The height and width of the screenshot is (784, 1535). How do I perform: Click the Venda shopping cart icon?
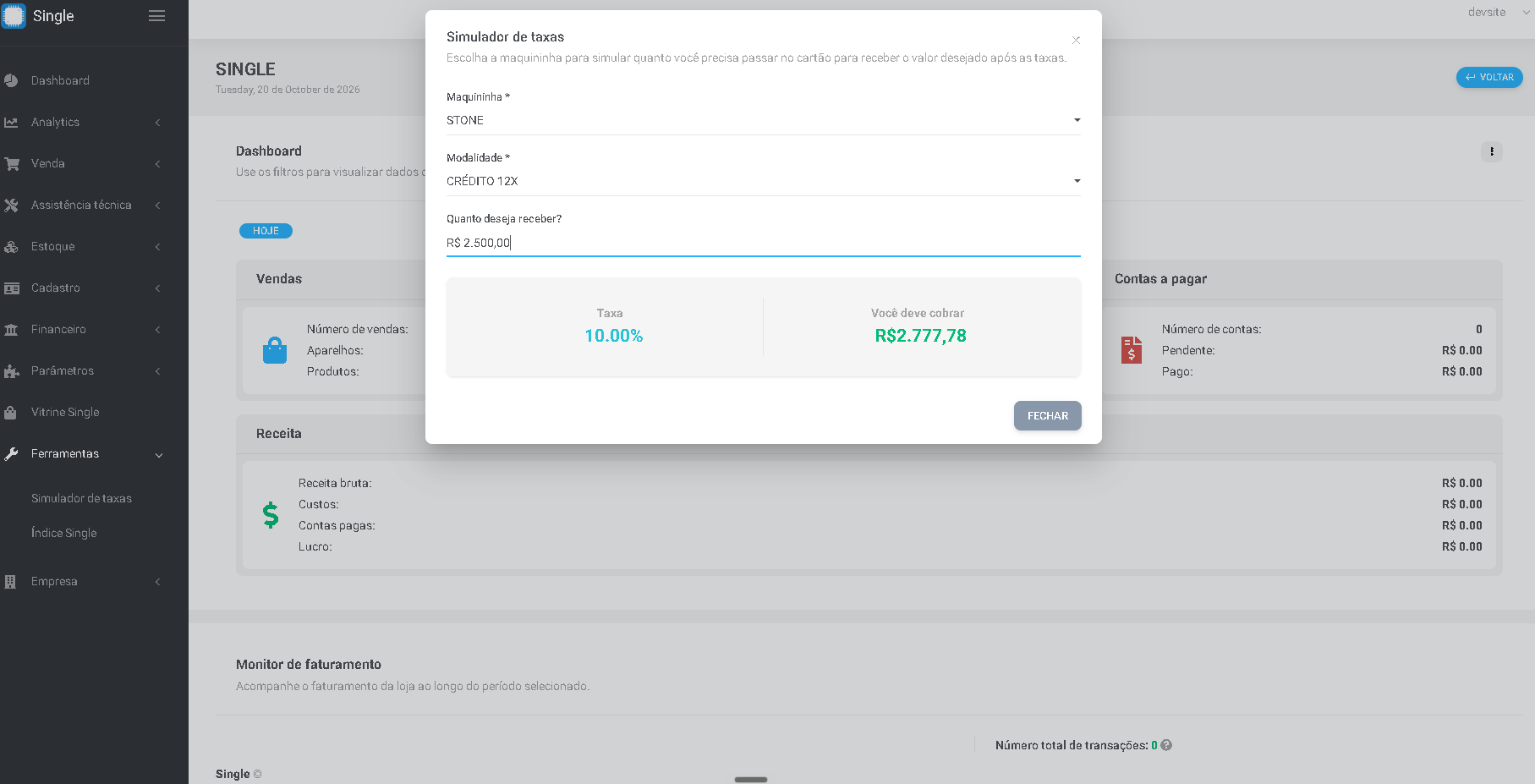click(x=12, y=163)
